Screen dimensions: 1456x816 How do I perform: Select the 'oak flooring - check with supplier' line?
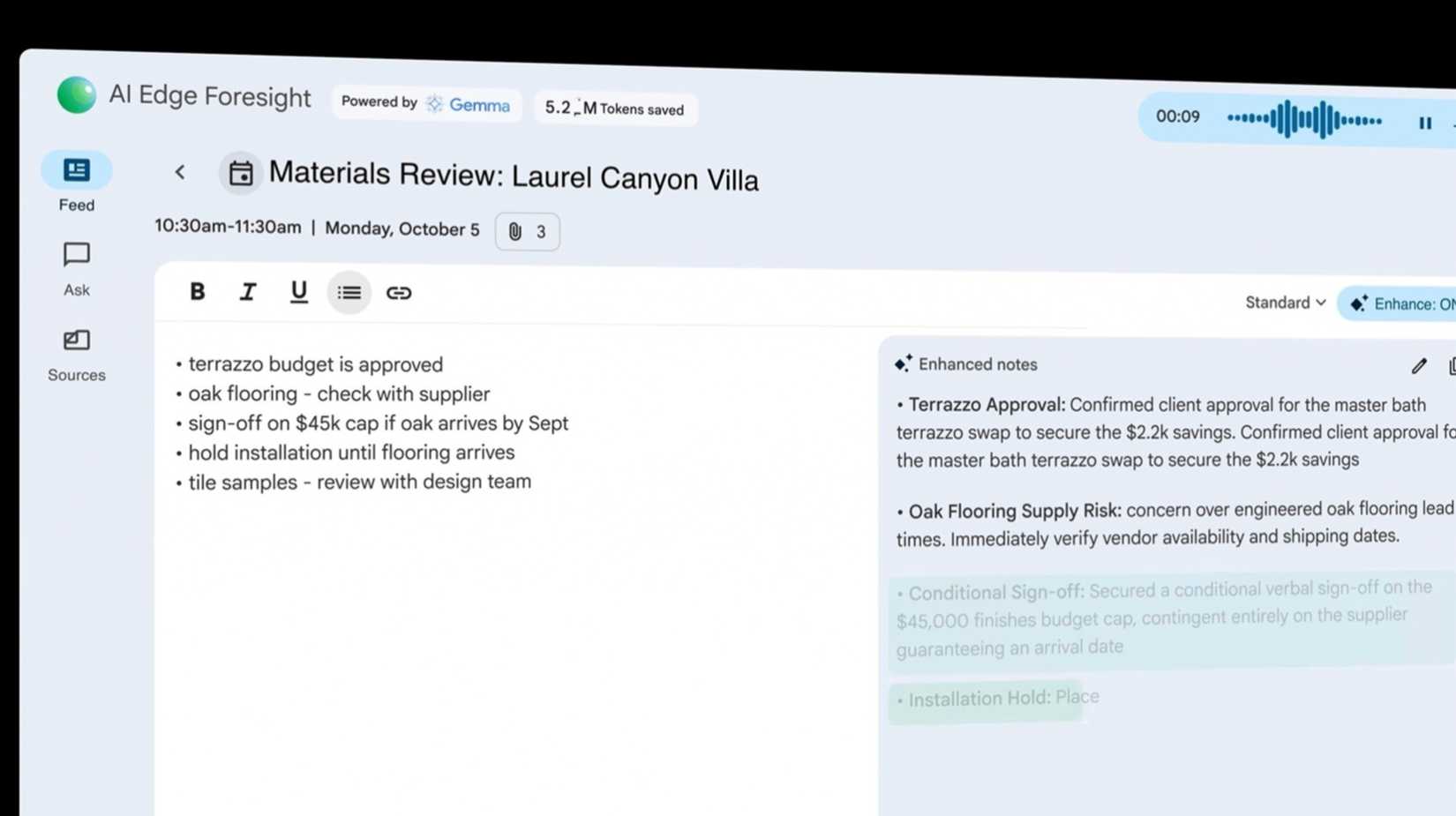338,393
